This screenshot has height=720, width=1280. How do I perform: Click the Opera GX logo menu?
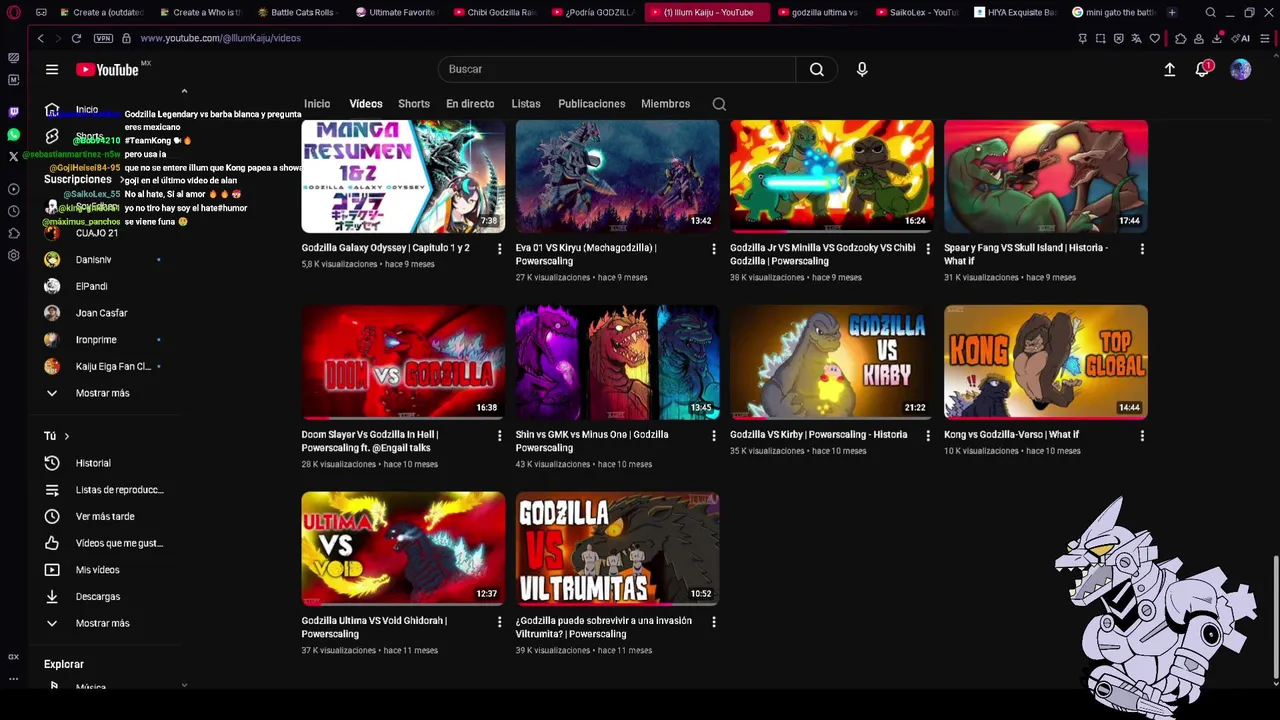tap(13, 12)
